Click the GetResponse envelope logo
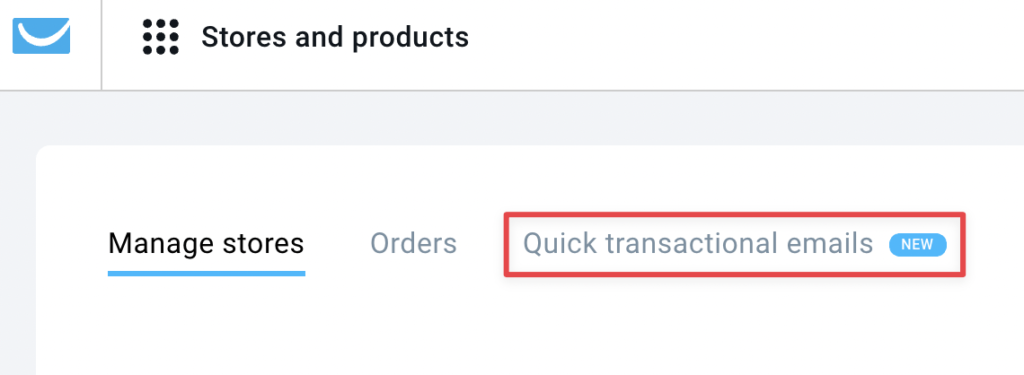 [x=41, y=36]
